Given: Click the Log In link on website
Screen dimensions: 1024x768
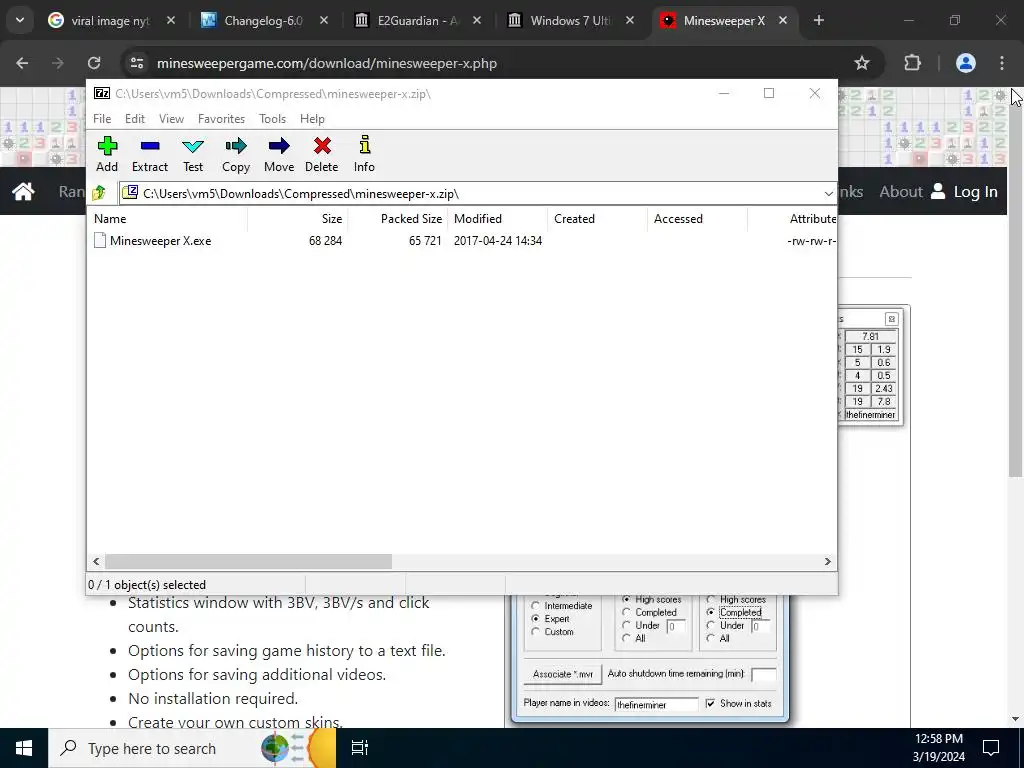Looking at the screenshot, I should (x=964, y=191).
